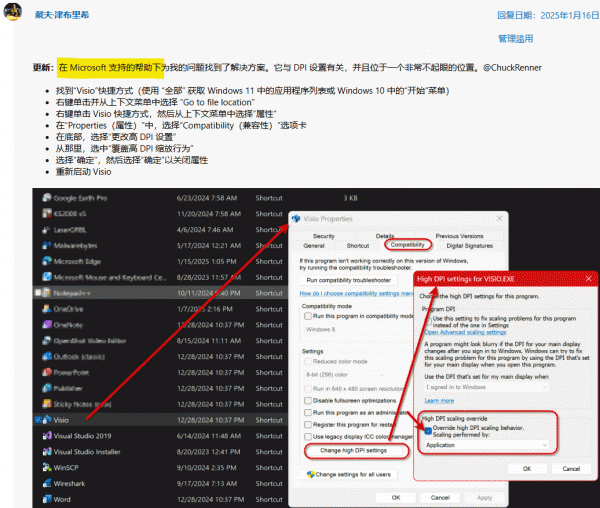This screenshot has height=508, width=600.
Task: Select the Microsoft Edge icon in the file list
Action: (47, 261)
